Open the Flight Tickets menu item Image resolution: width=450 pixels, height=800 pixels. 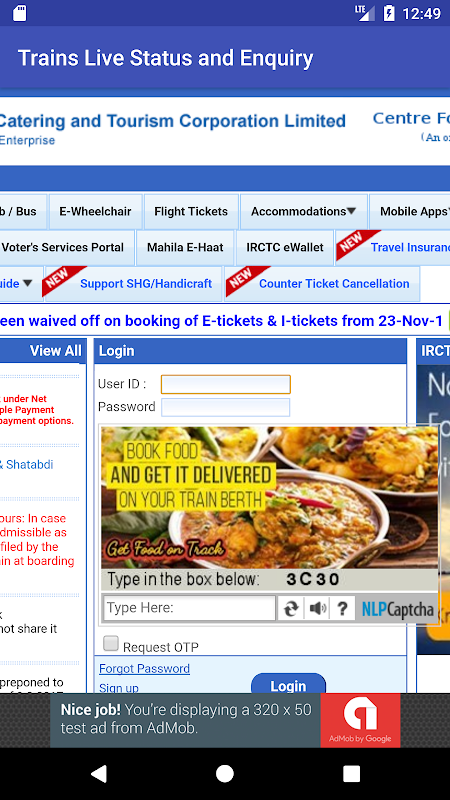coord(191,211)
